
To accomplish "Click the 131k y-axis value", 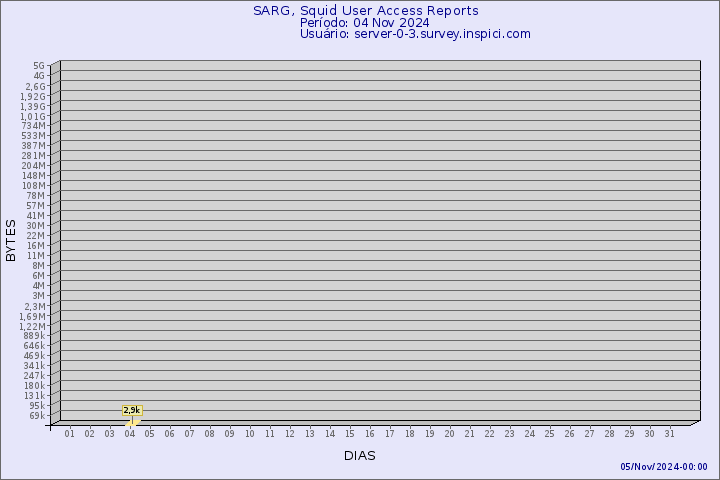I will coord(34,395).
